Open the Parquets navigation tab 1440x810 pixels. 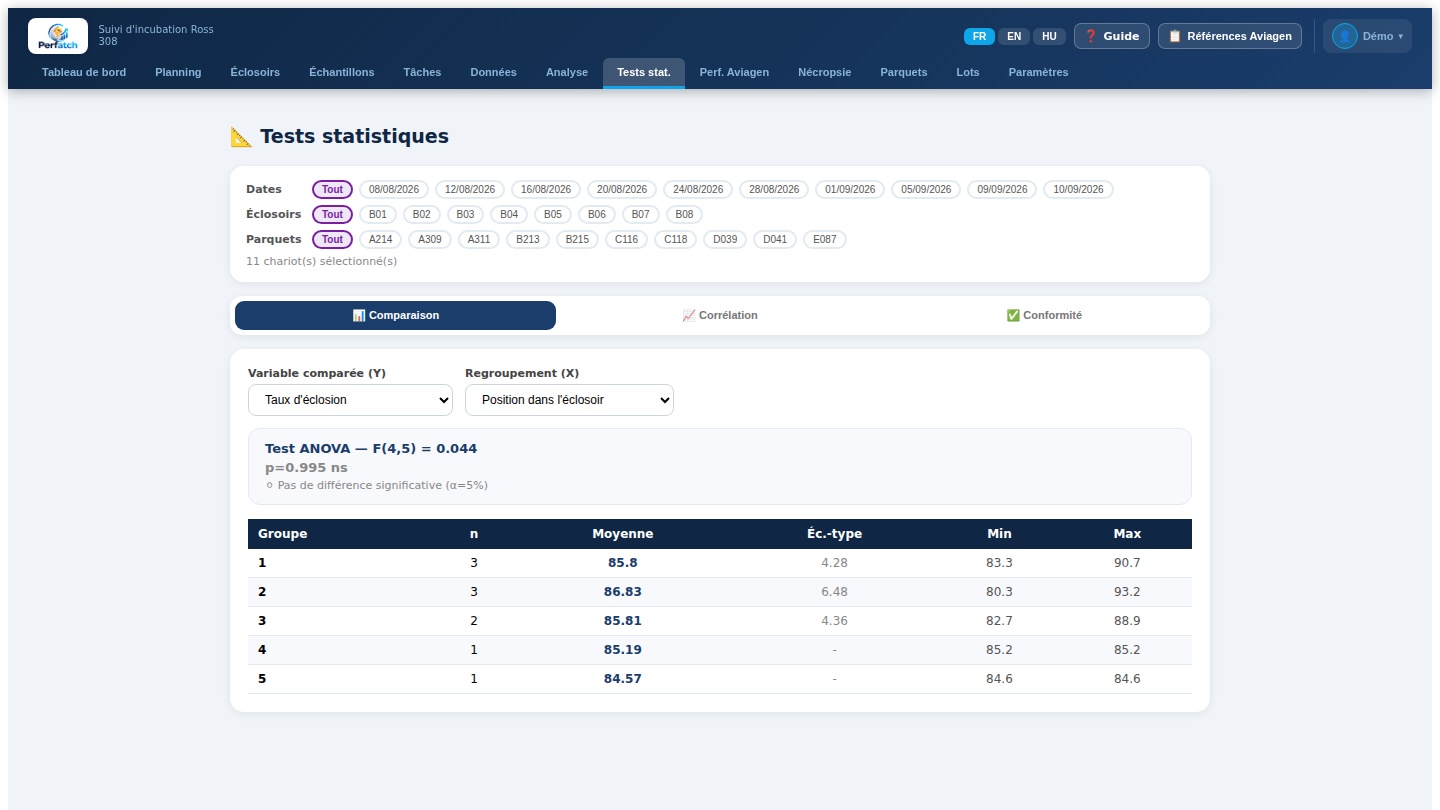click(904, 73)
